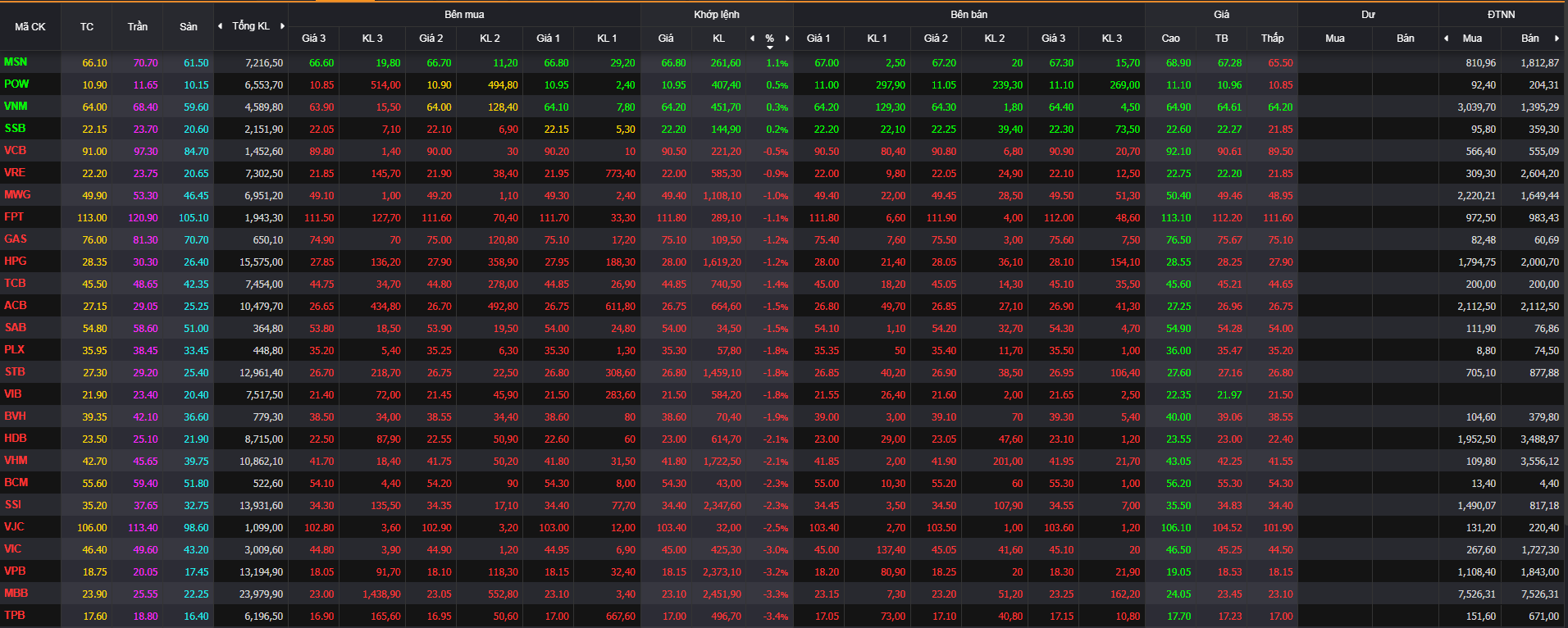The width and height of the screenshot is (1568, 628).
Task: Click SSI matched volume 2,347,60
Action: [x=722, y=506]
